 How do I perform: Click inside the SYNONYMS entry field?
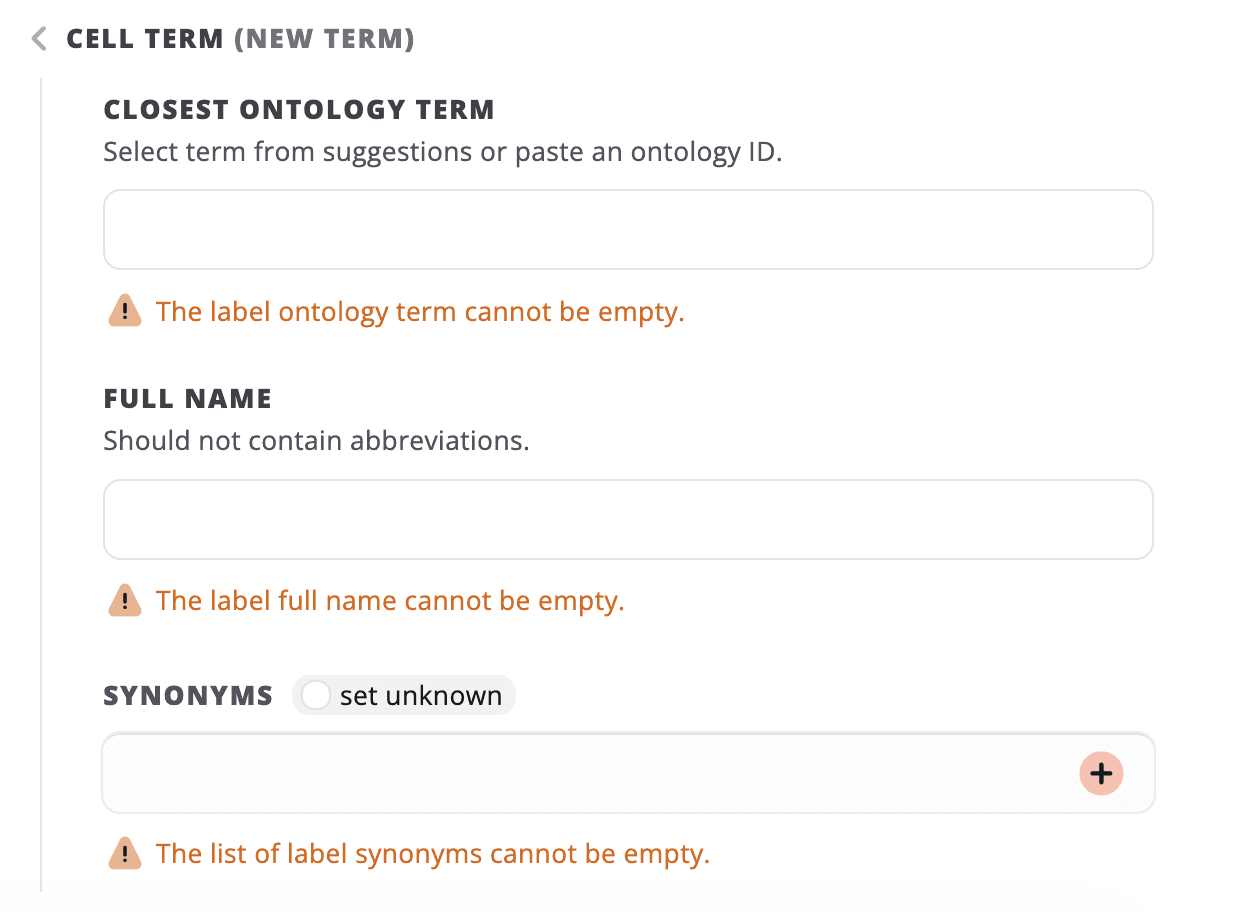point(550,773)
